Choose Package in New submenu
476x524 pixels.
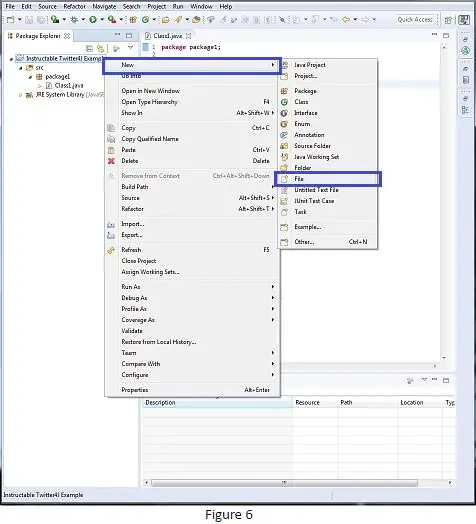[328, 91]
